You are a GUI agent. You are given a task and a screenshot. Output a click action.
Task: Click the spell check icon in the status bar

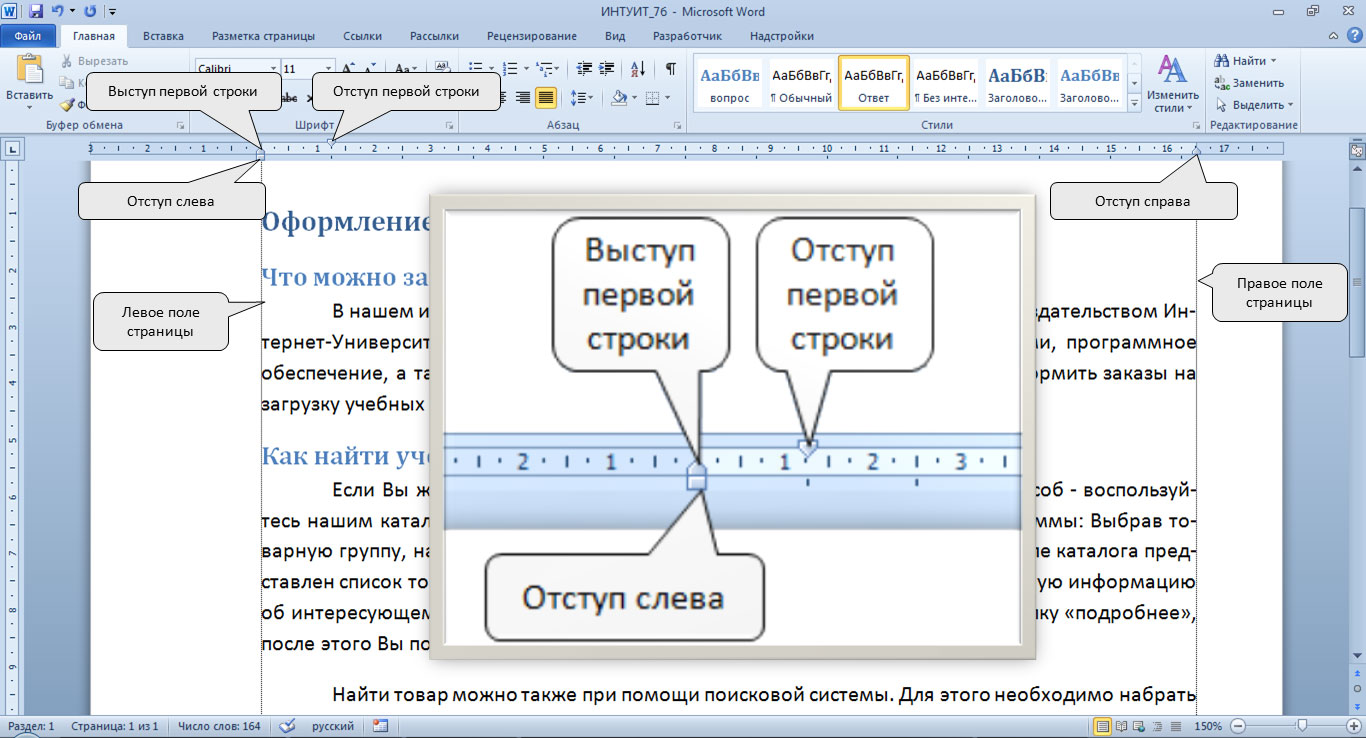288,725
